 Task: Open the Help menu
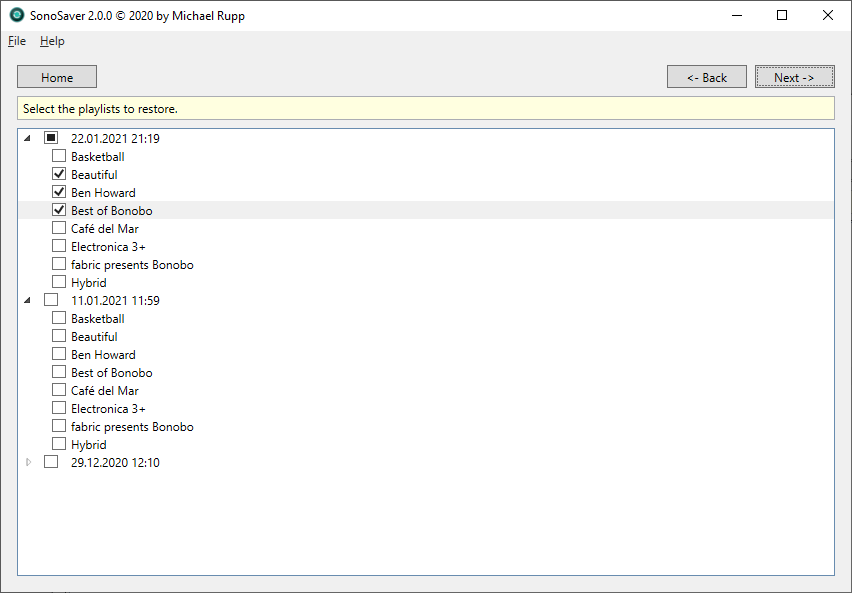click(x=52, y=41)
